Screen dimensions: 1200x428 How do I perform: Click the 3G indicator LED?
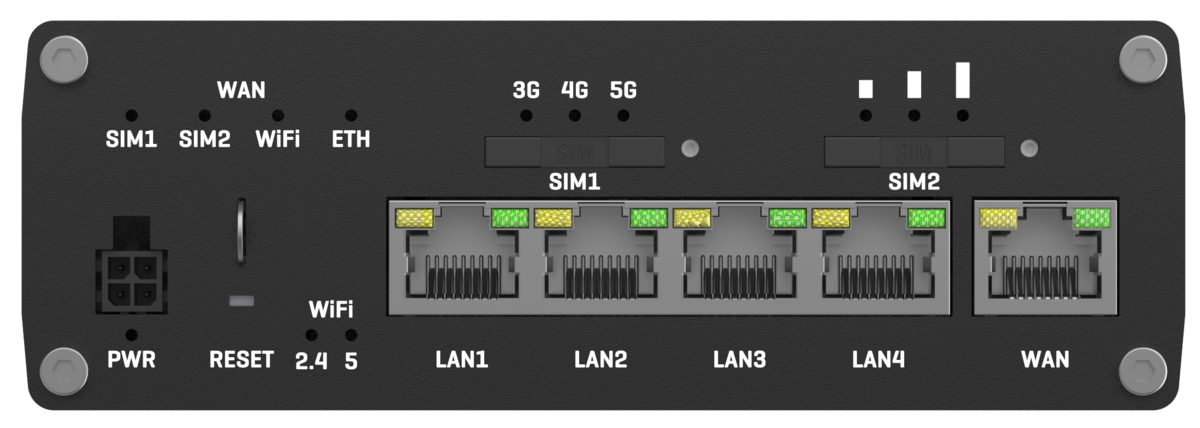point(526,116)
